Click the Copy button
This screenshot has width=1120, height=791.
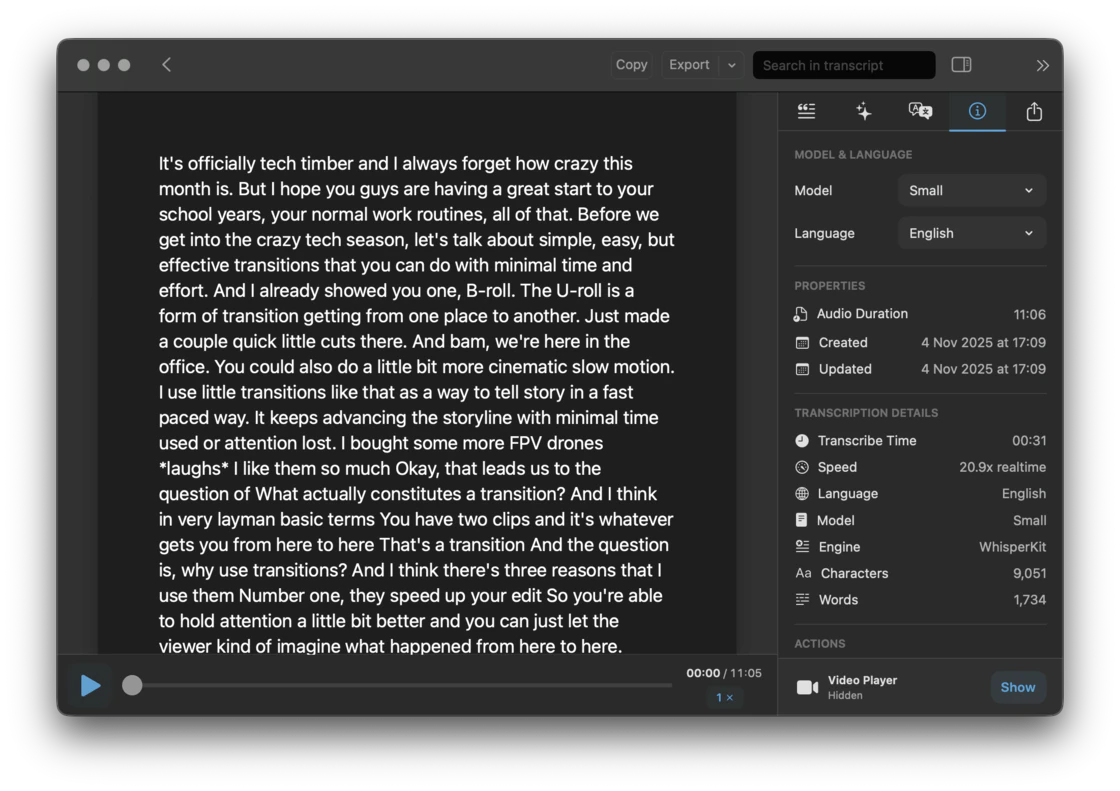[x=631, y=65]
